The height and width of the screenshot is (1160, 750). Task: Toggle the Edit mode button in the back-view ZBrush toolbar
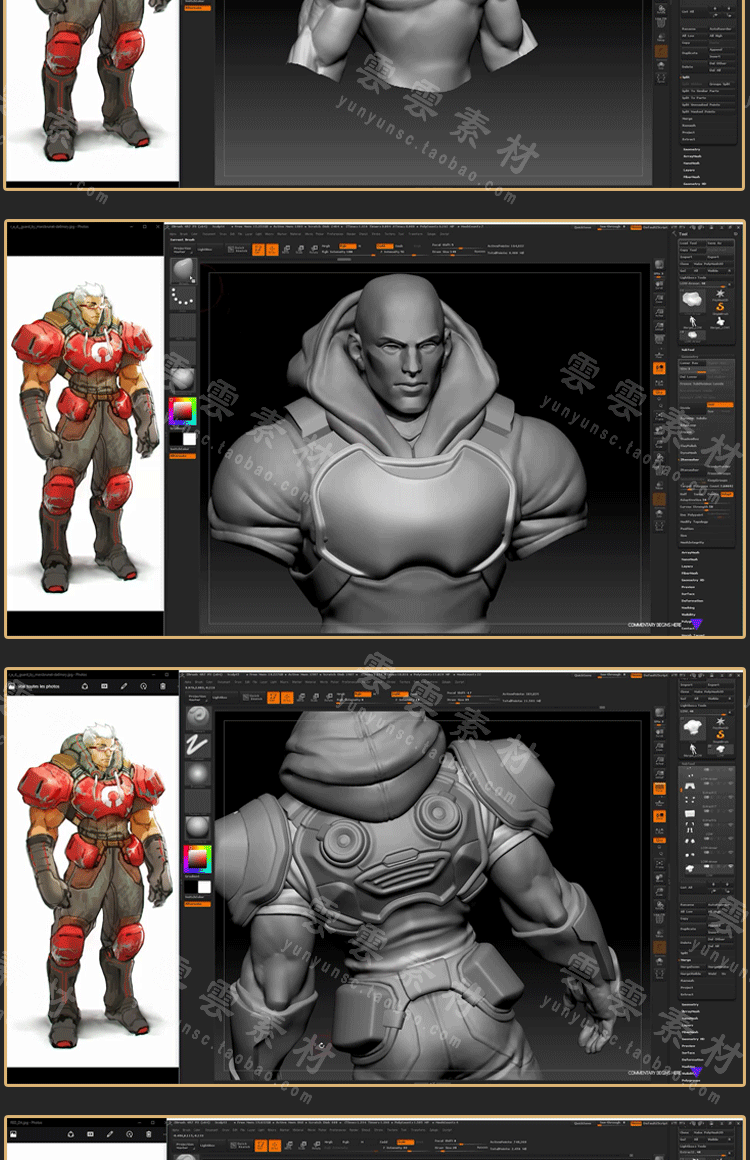(x=272, y=697)
